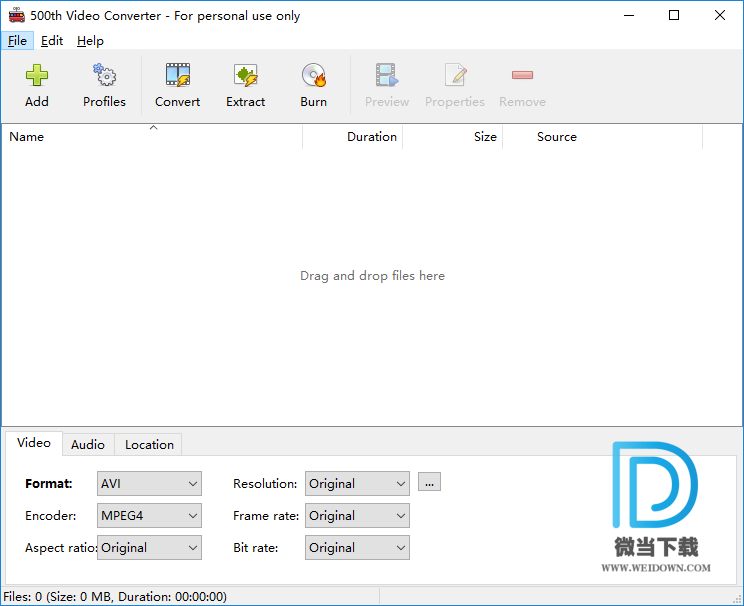The image size is (744, 606).
Task: Sort list by Source column header
Action: coord(603,137)
